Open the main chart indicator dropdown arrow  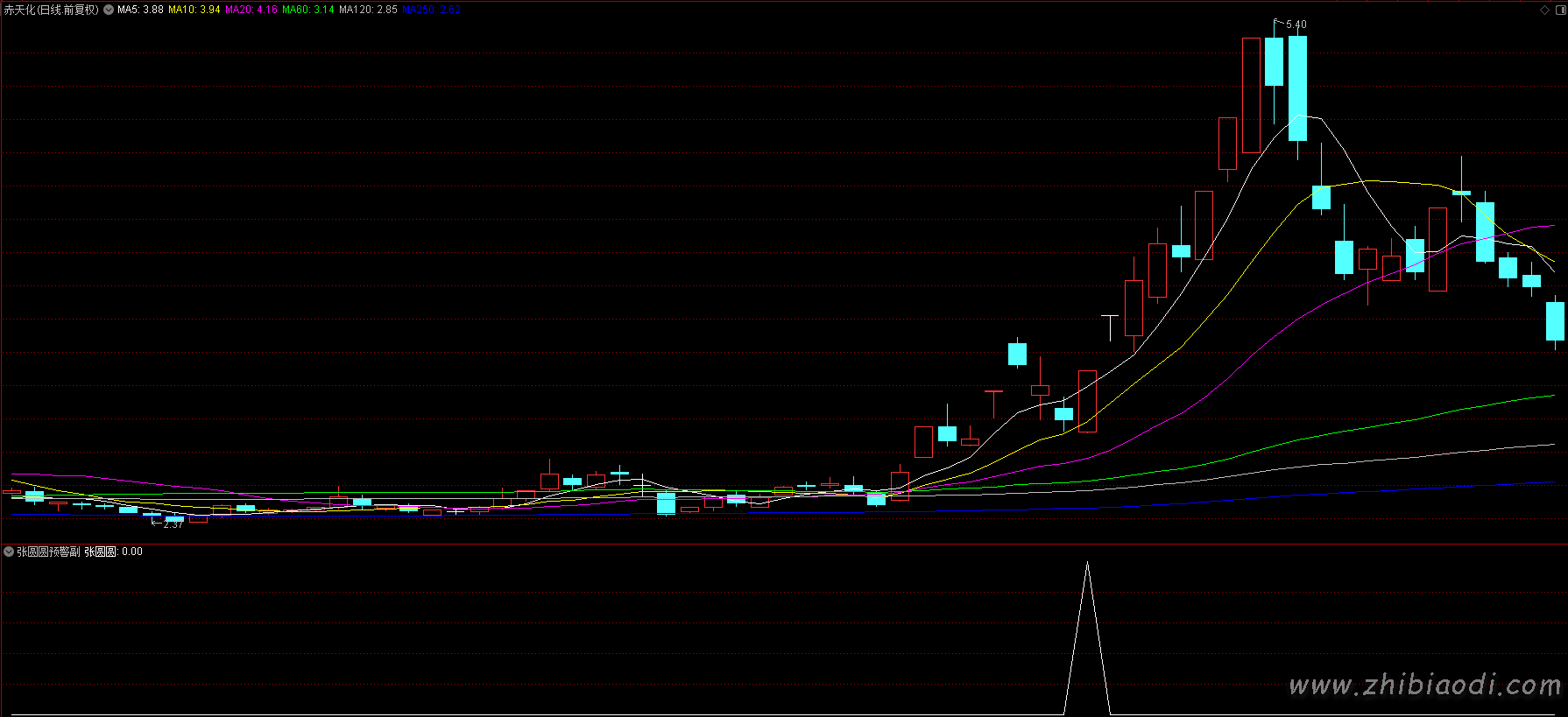[x=109, y=10]
